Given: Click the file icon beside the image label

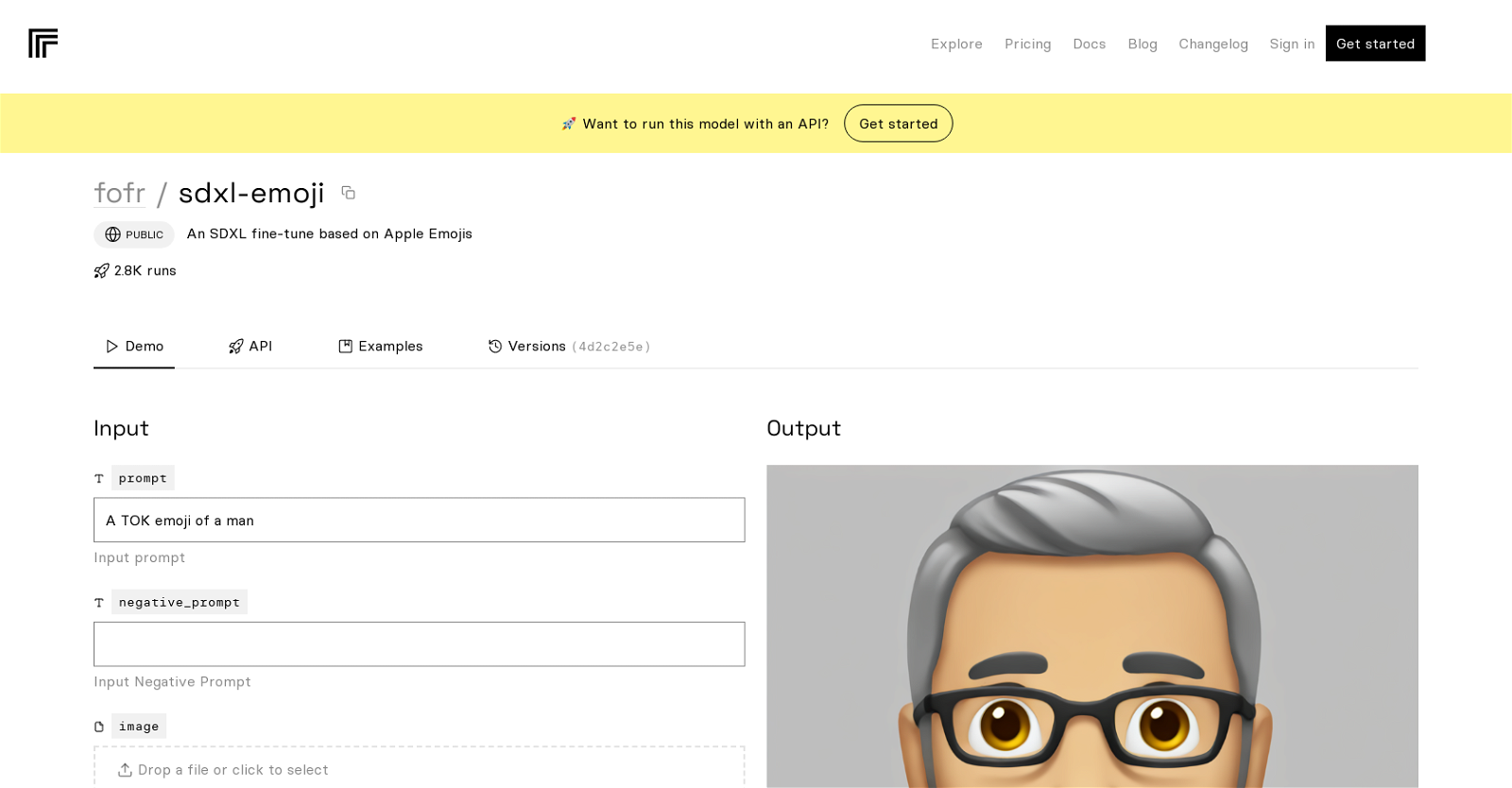Looking at the screenshot, I should click(99, 727).
